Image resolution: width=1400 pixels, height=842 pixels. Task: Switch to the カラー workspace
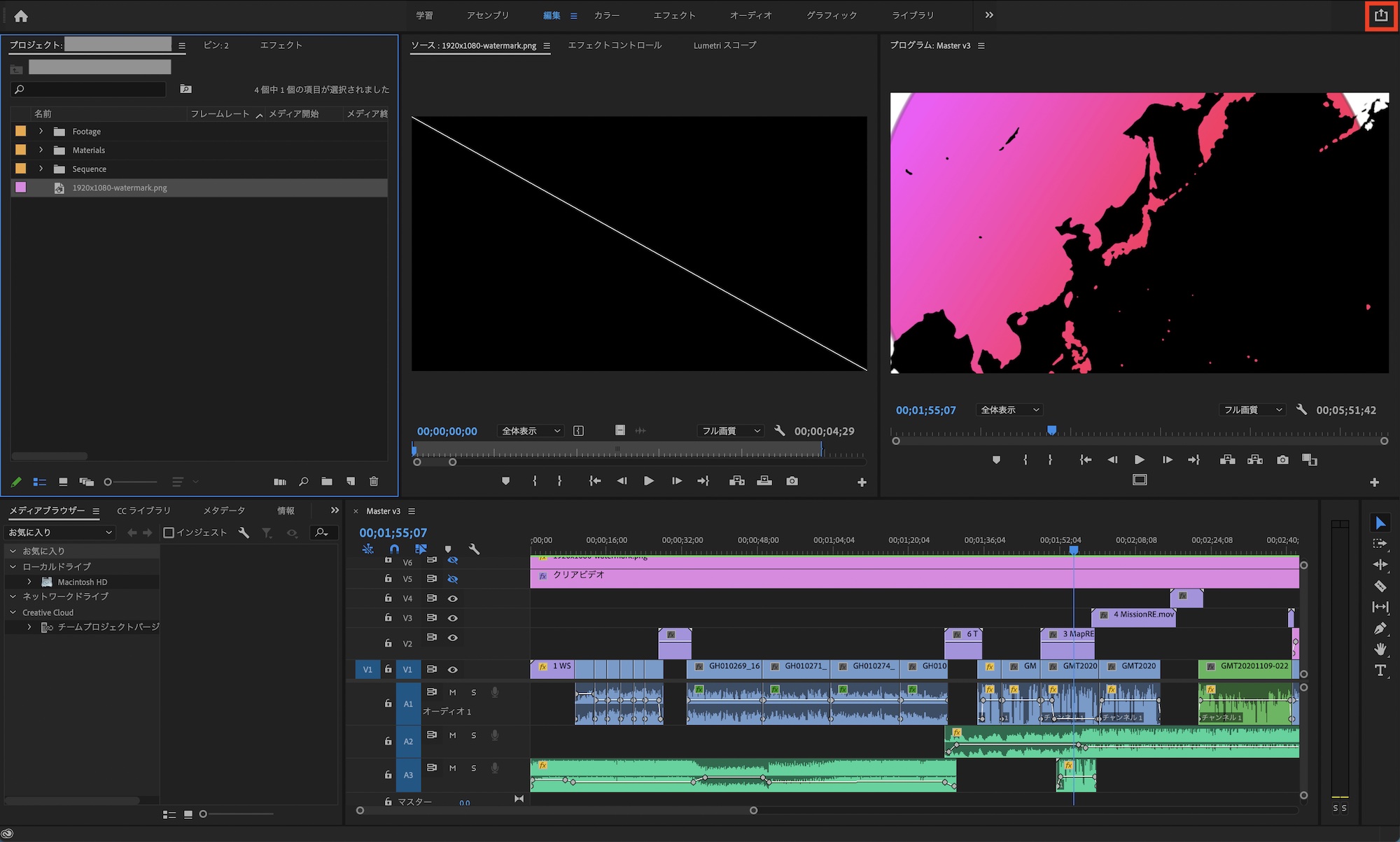[606, 15]
